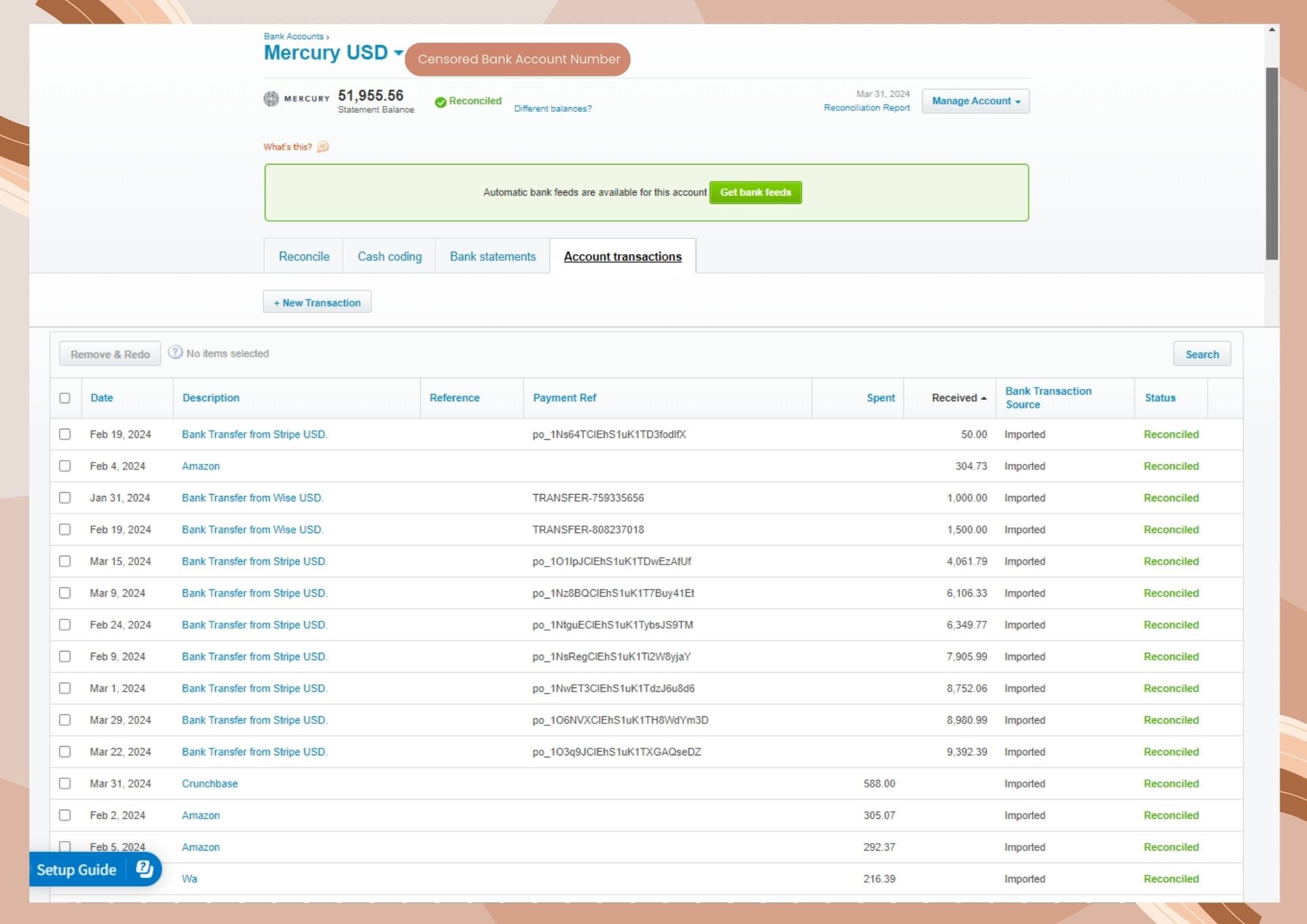Click the 9,392.39 received amount

tap(967, 752)
